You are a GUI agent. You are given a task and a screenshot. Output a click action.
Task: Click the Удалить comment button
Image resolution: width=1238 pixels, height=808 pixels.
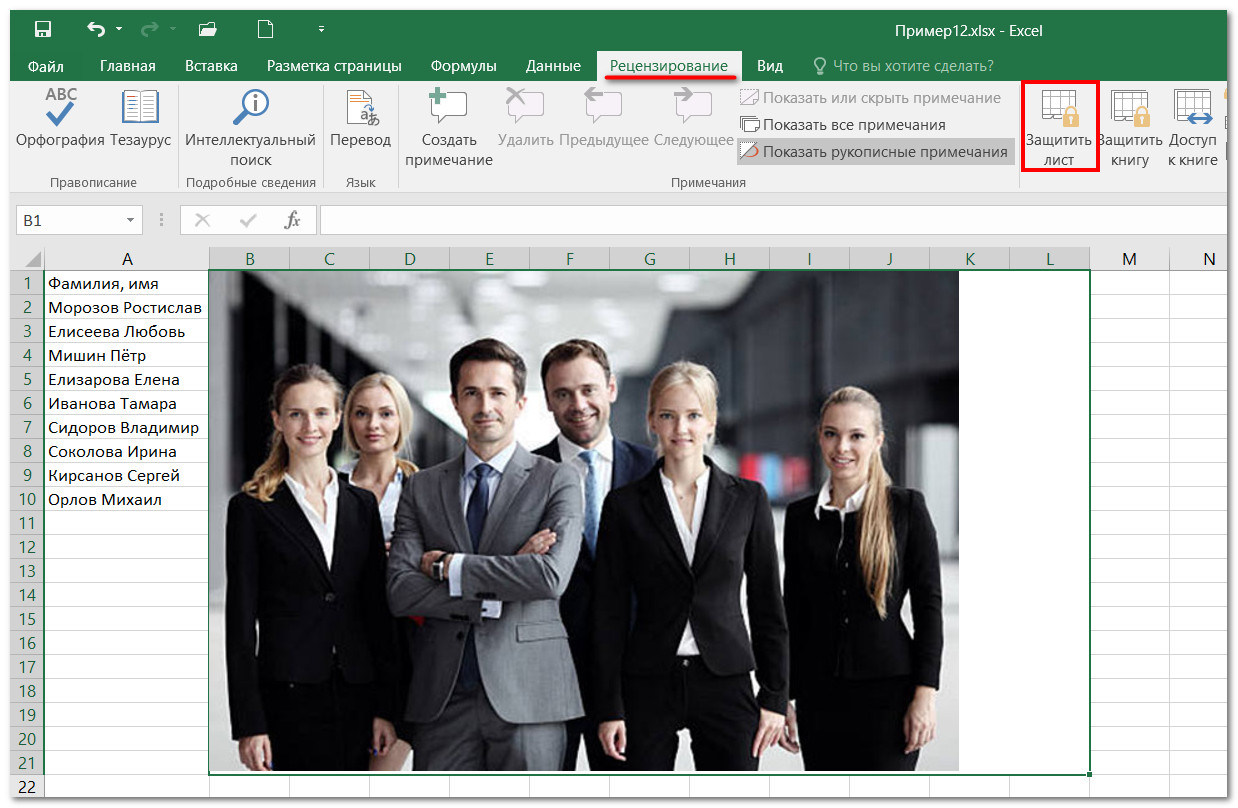[x=525, y=118]
